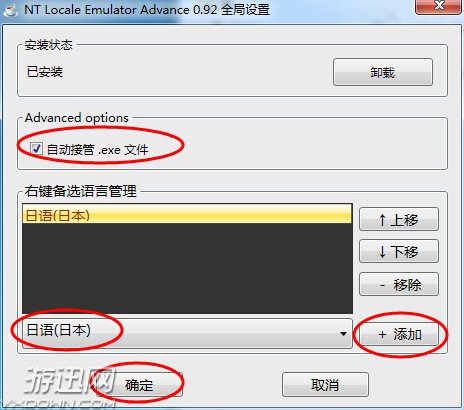The height and width of the screenshot is (410, 464).
Task: Cancel the dialog with 取消
Action: click(x=325, y=385)
